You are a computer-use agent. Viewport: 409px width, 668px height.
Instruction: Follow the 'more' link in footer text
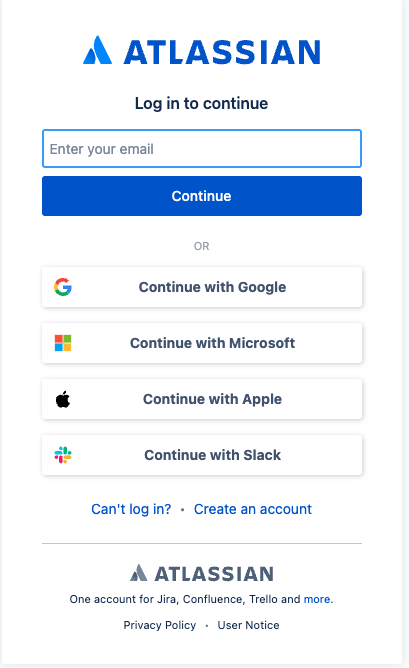tap(317, 599)
